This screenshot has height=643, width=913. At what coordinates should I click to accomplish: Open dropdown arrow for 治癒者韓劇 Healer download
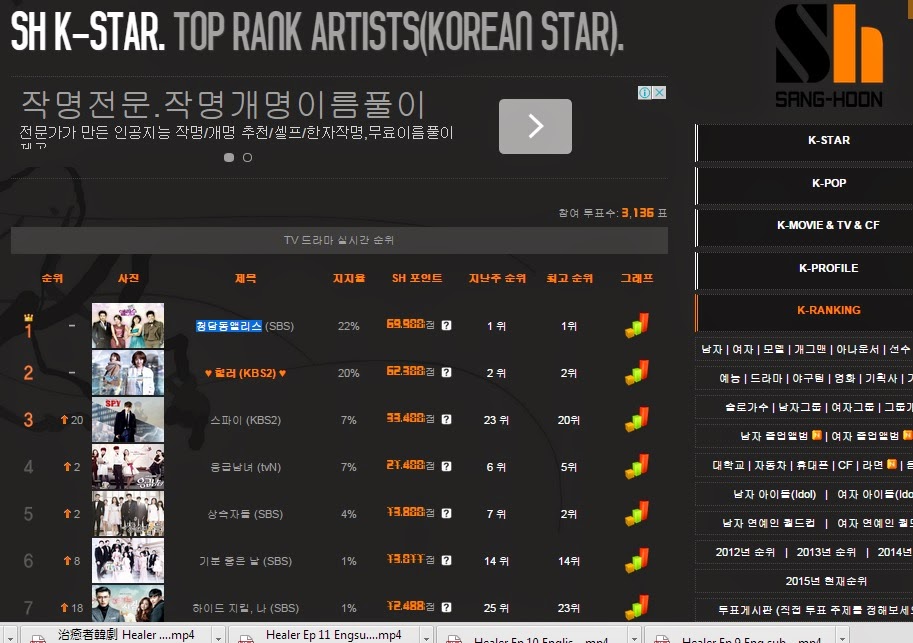click(218, 637)
